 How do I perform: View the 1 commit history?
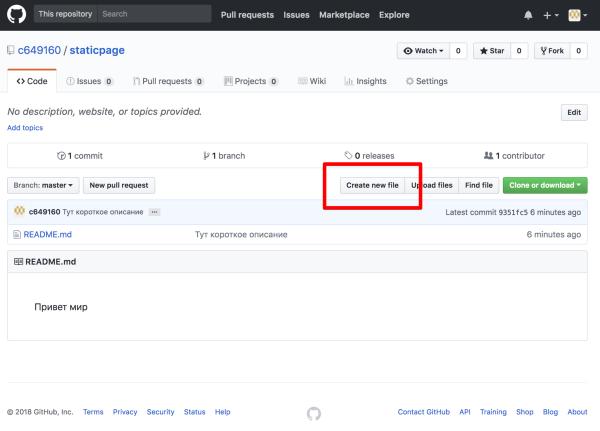pyautogui.click(x=80, y=156)
